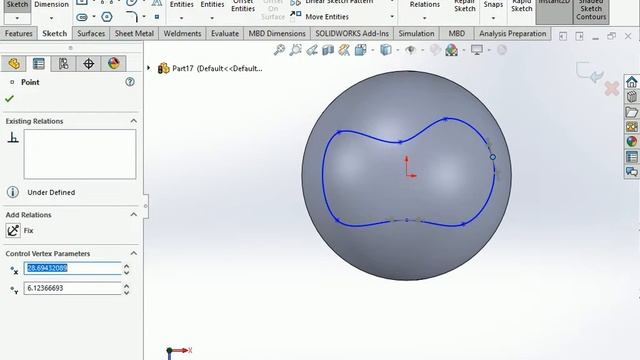Adjust Y coordinate with spinner arrows
The height and width of the screenshot is (360, 640).
127,289
